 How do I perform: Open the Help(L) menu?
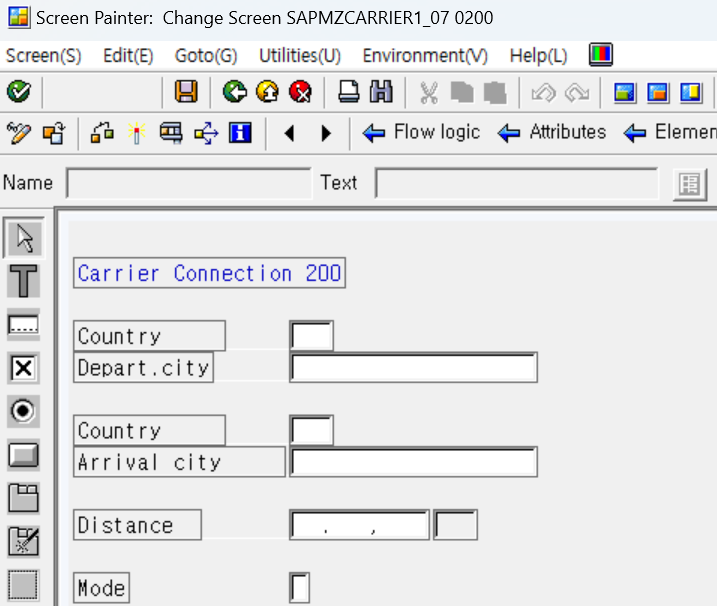tap(539, 56)
